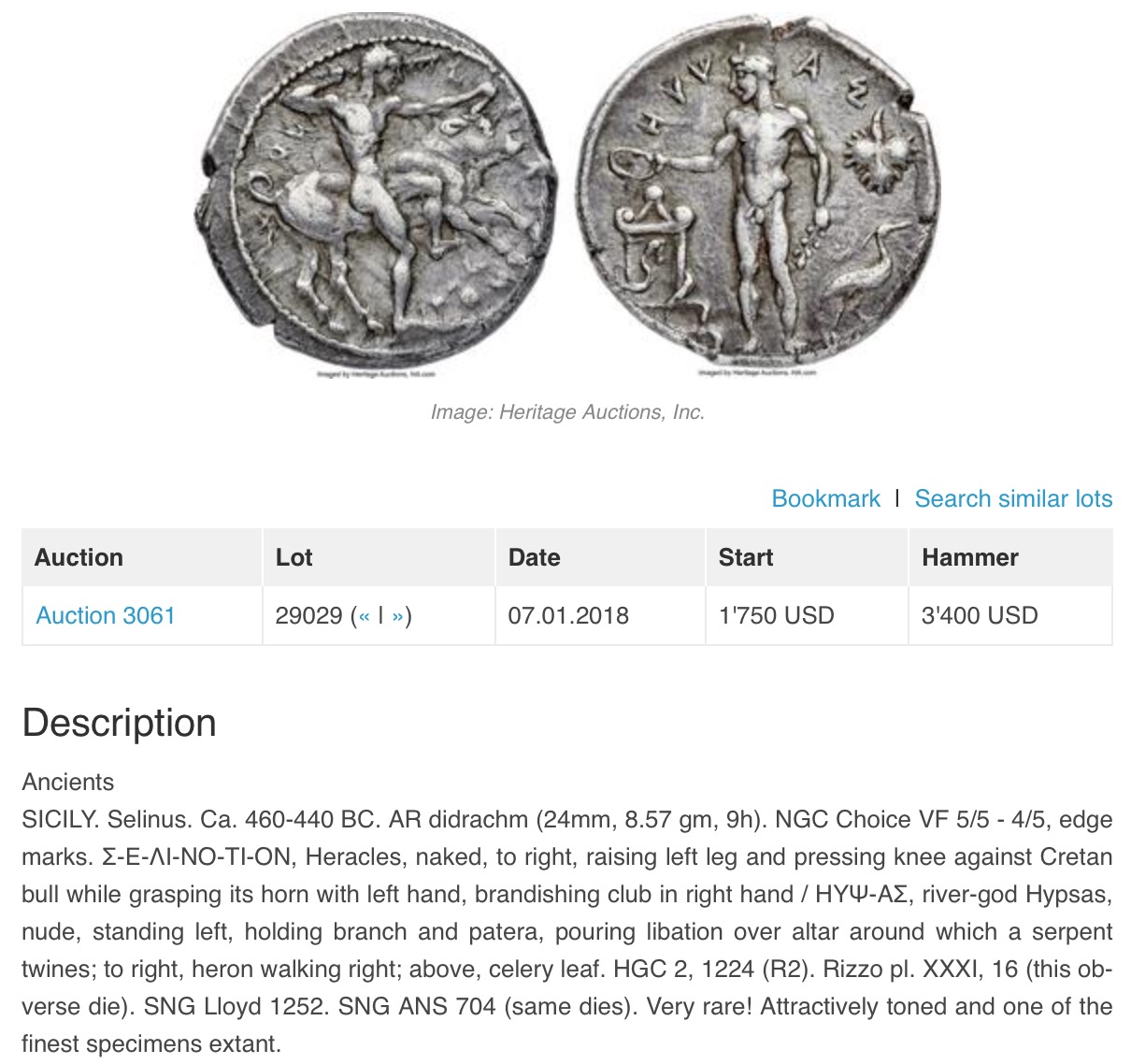Click the Ancients category text
Screen dimensions: 1131x1064
click(68, 782)
